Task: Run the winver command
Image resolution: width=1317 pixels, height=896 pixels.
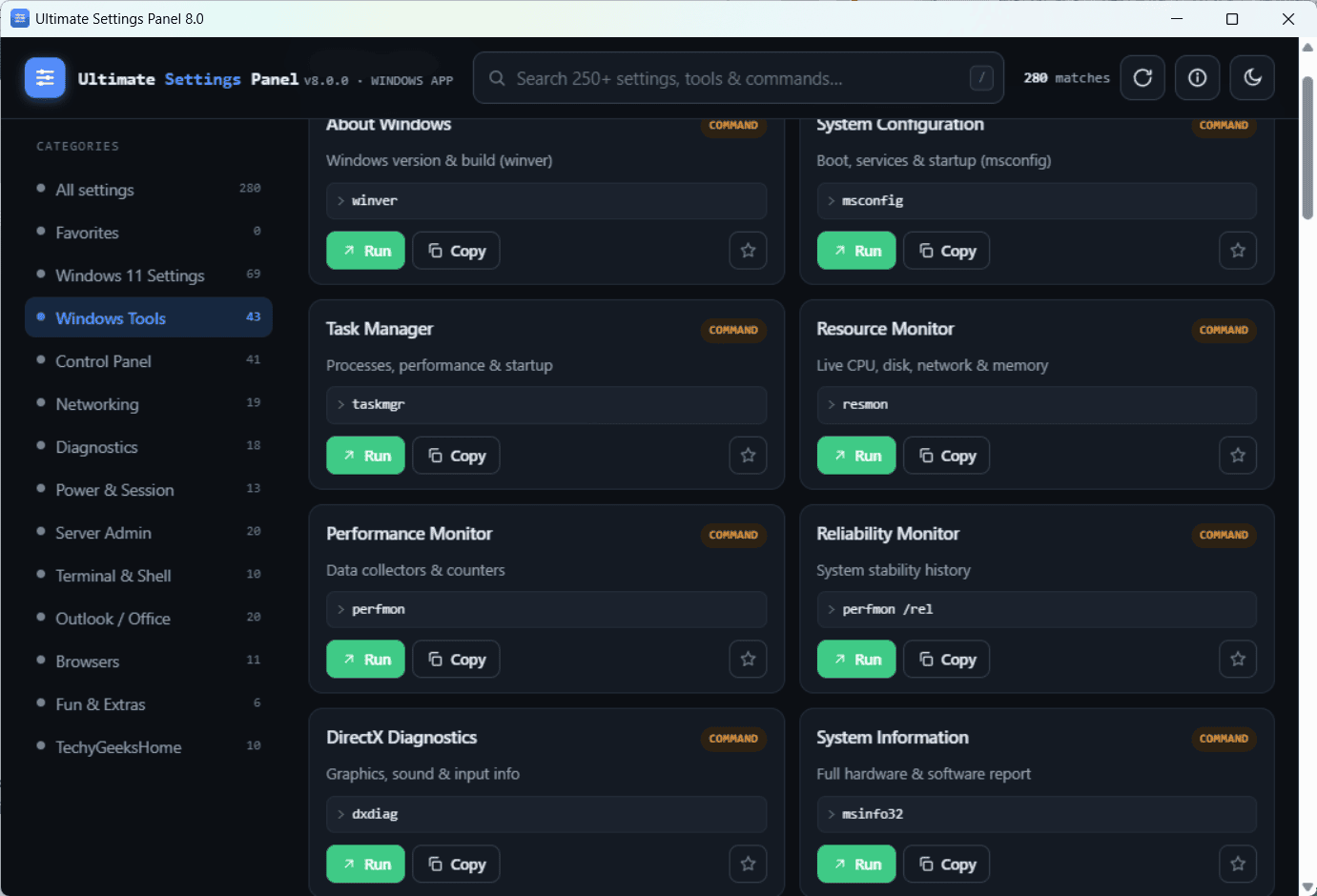Action: (366, 251)
